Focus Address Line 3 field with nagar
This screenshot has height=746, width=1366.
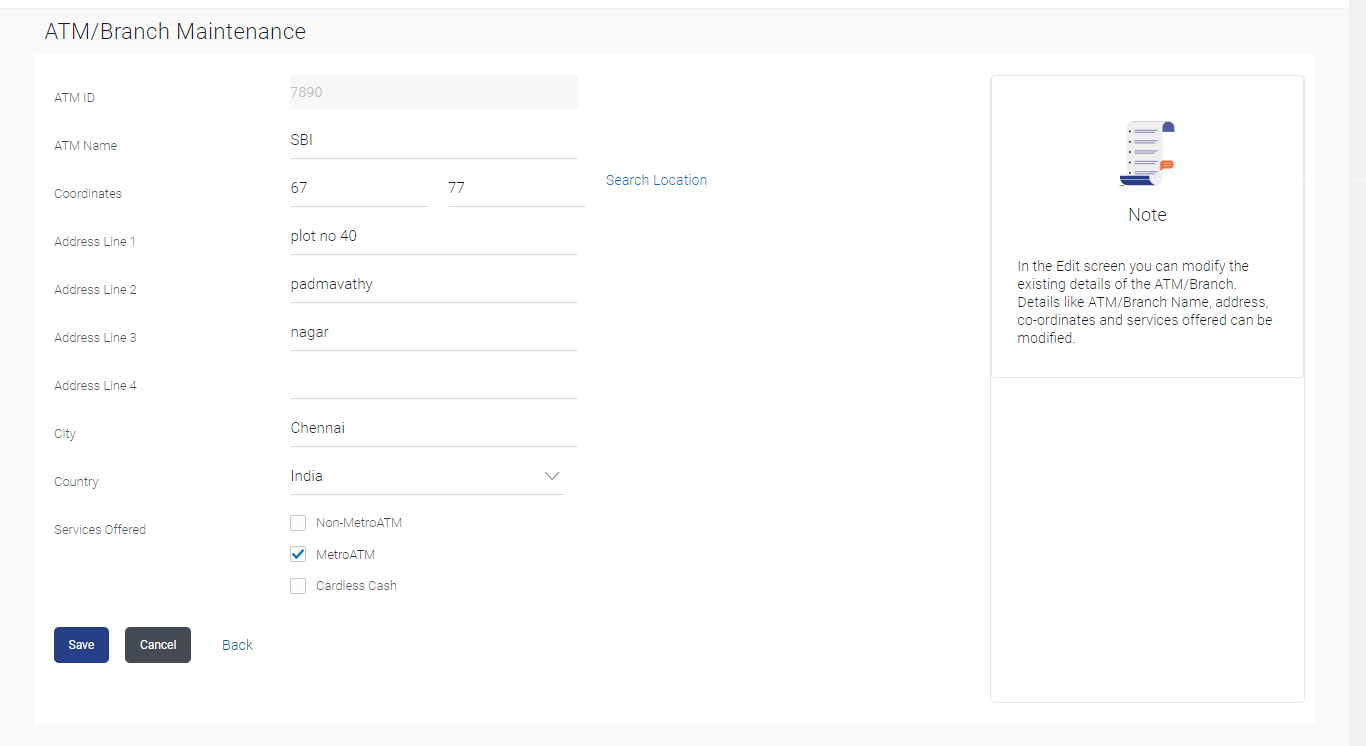pyautogui.click(x=433, y=333)
